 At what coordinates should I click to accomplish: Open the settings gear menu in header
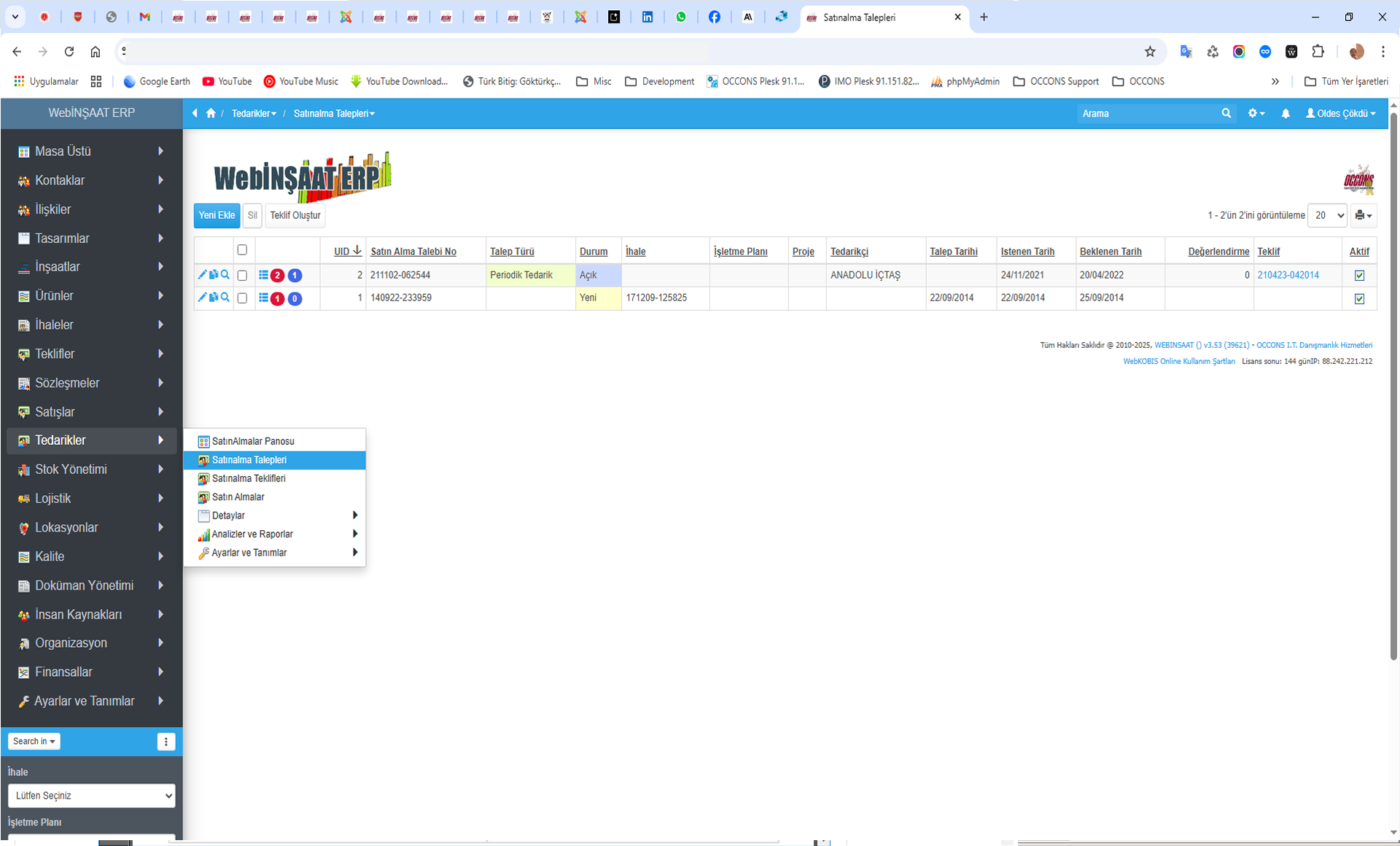pyautogui.click(x=1256, y=113)
